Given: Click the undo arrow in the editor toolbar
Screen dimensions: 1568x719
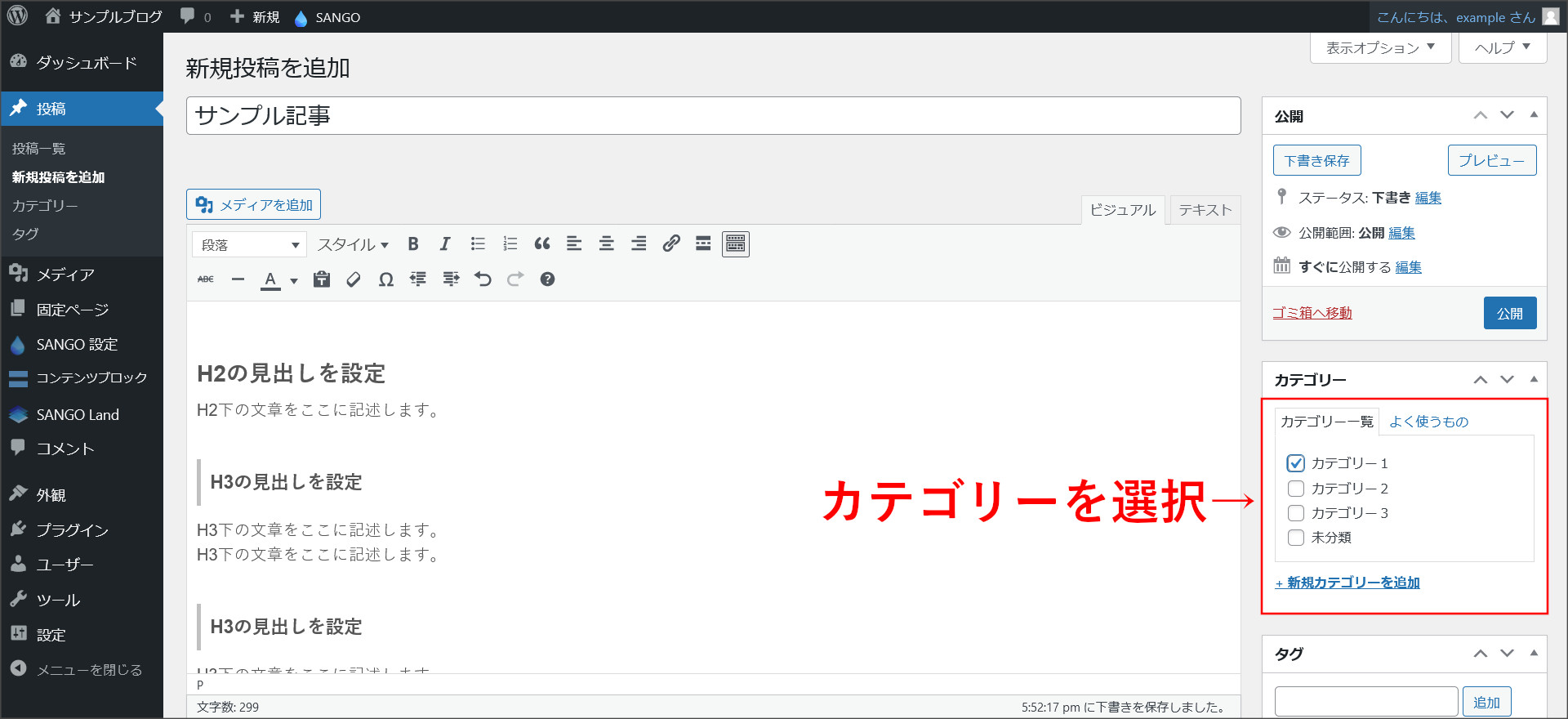Looking at the screenshot, I should (x=483, y=279).
